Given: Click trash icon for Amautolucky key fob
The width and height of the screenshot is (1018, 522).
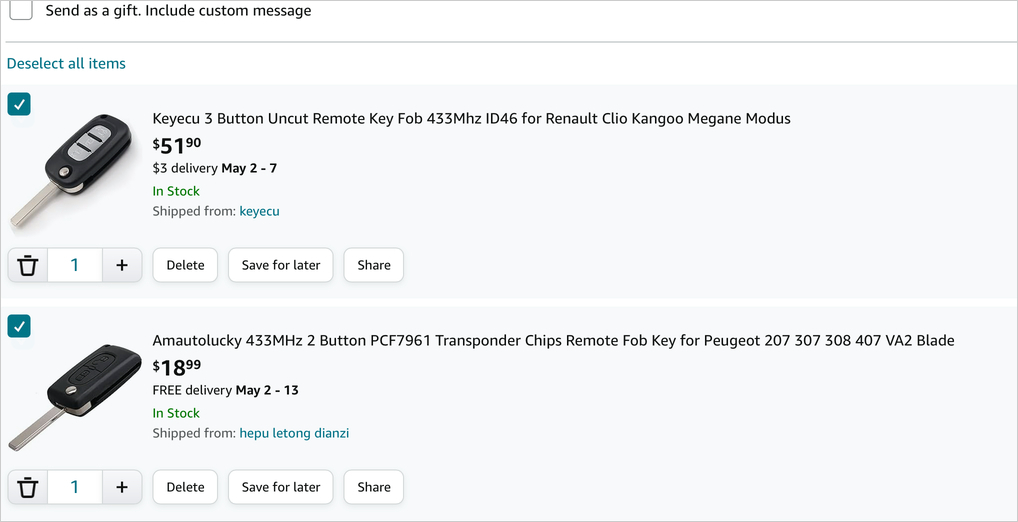Looking at the screenshot, I should [x=28, y=487].
